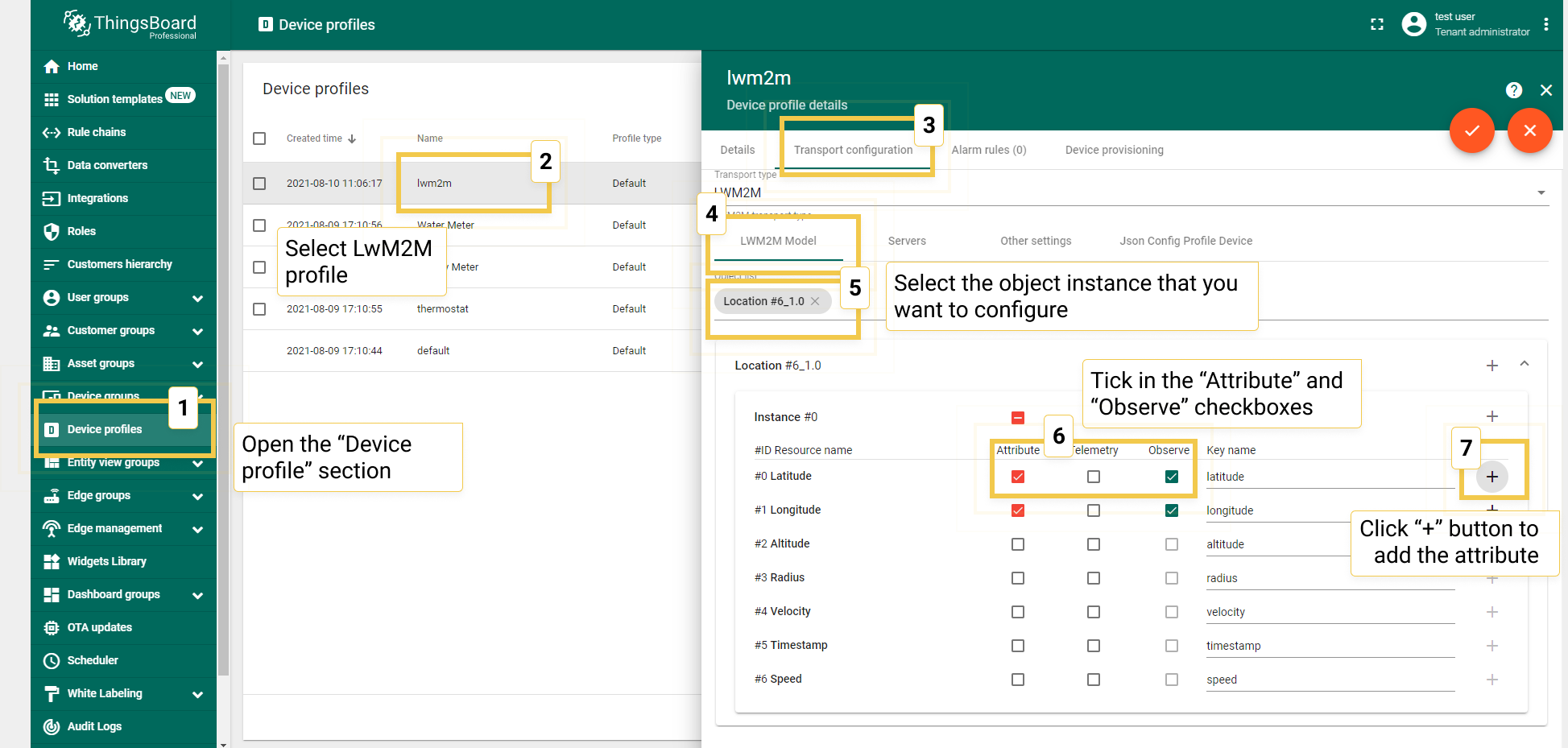1568x748 pixels.
Task: Open OTA updates from the sidebar
Action: coord(99,627)
